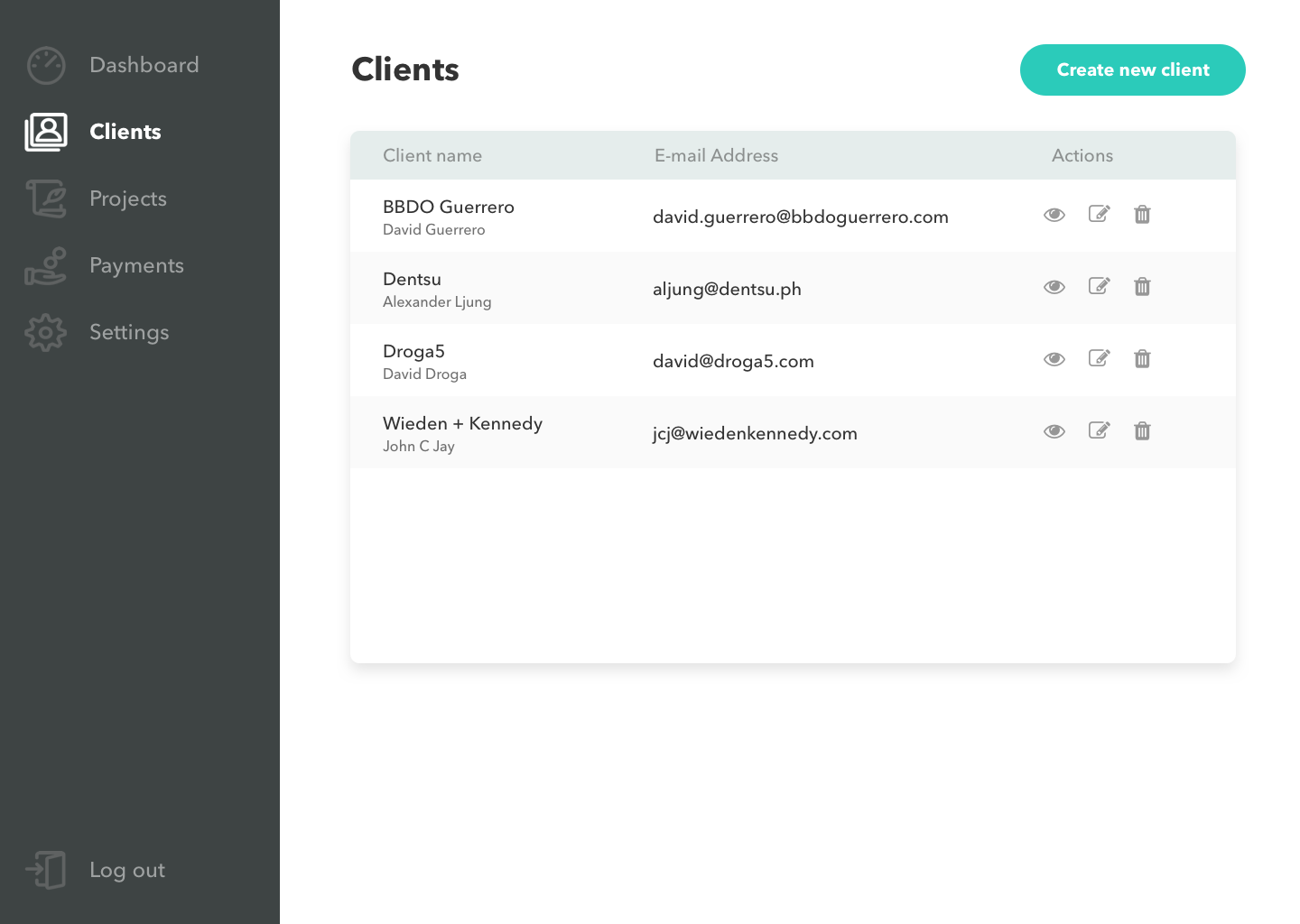Delete the Droga5 client
Screen dimensions: 1300x924
(x=1142, y=358)
